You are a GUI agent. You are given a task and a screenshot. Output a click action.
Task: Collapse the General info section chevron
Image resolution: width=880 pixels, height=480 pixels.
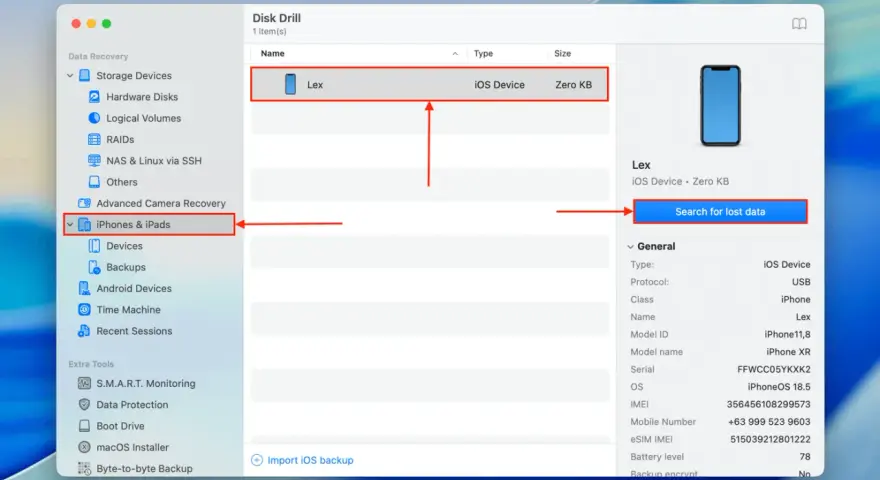[630, 246]
